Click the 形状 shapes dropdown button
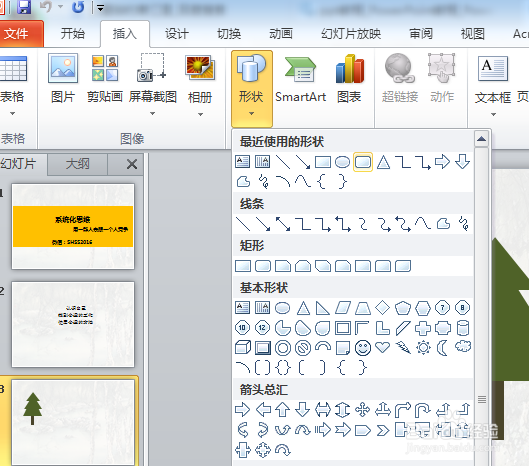529x466 pixels. [252, 88]
